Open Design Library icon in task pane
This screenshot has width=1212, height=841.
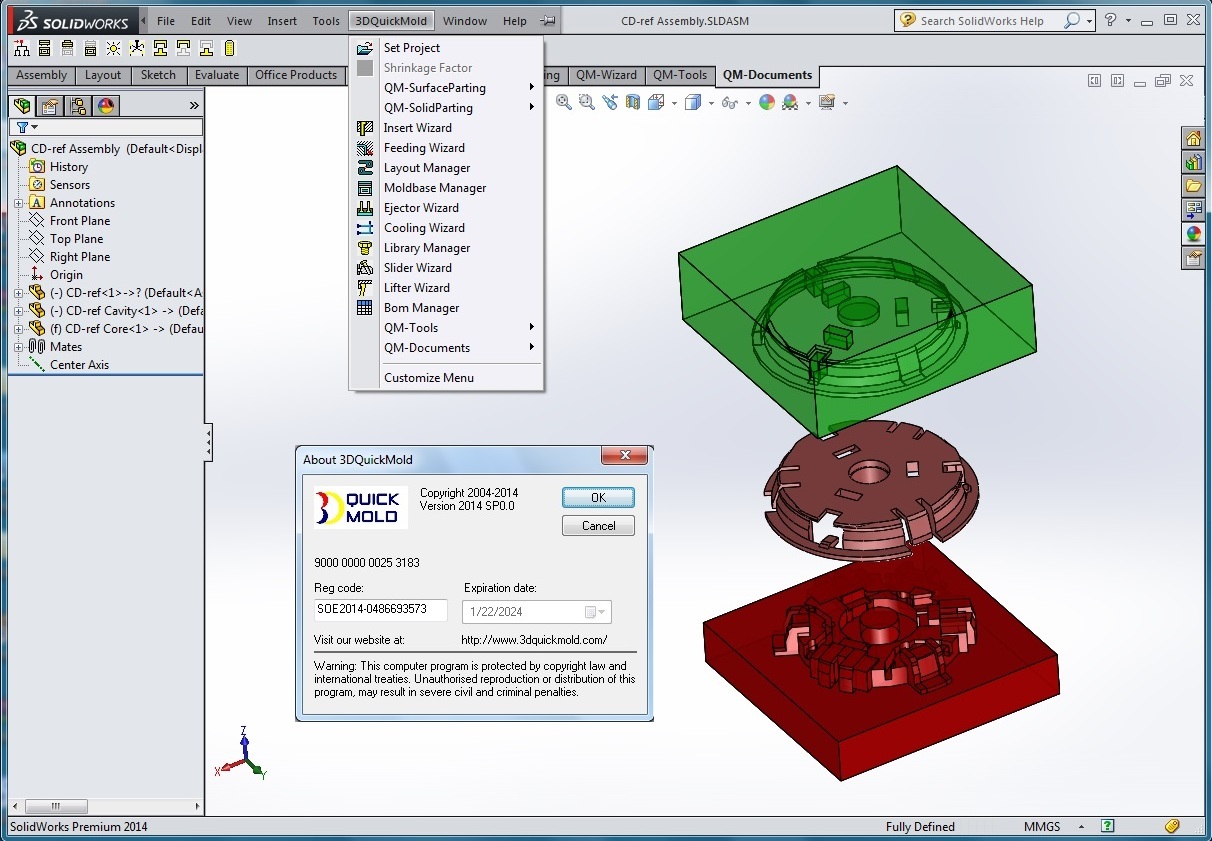[x=1193, y=162]
